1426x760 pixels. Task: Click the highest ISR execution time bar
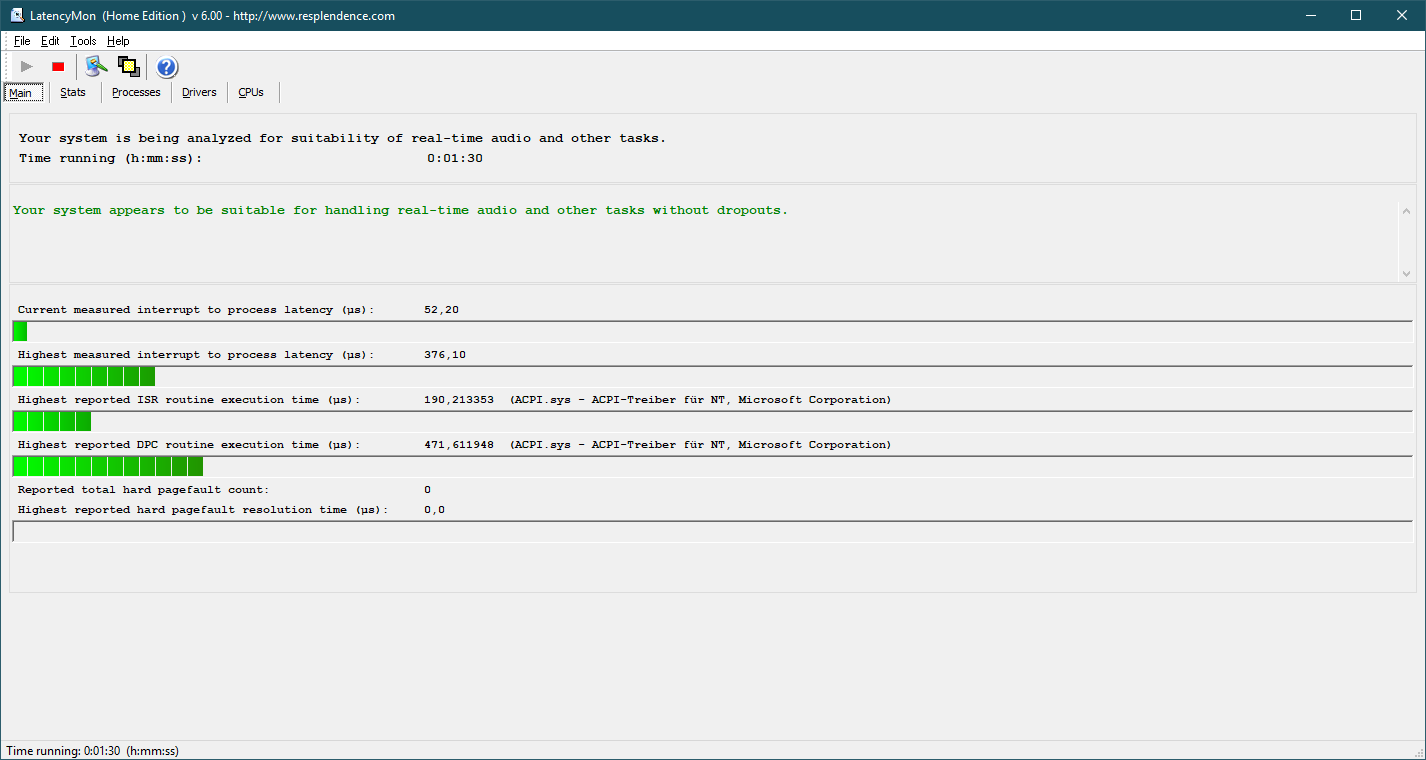pos(712,421)
